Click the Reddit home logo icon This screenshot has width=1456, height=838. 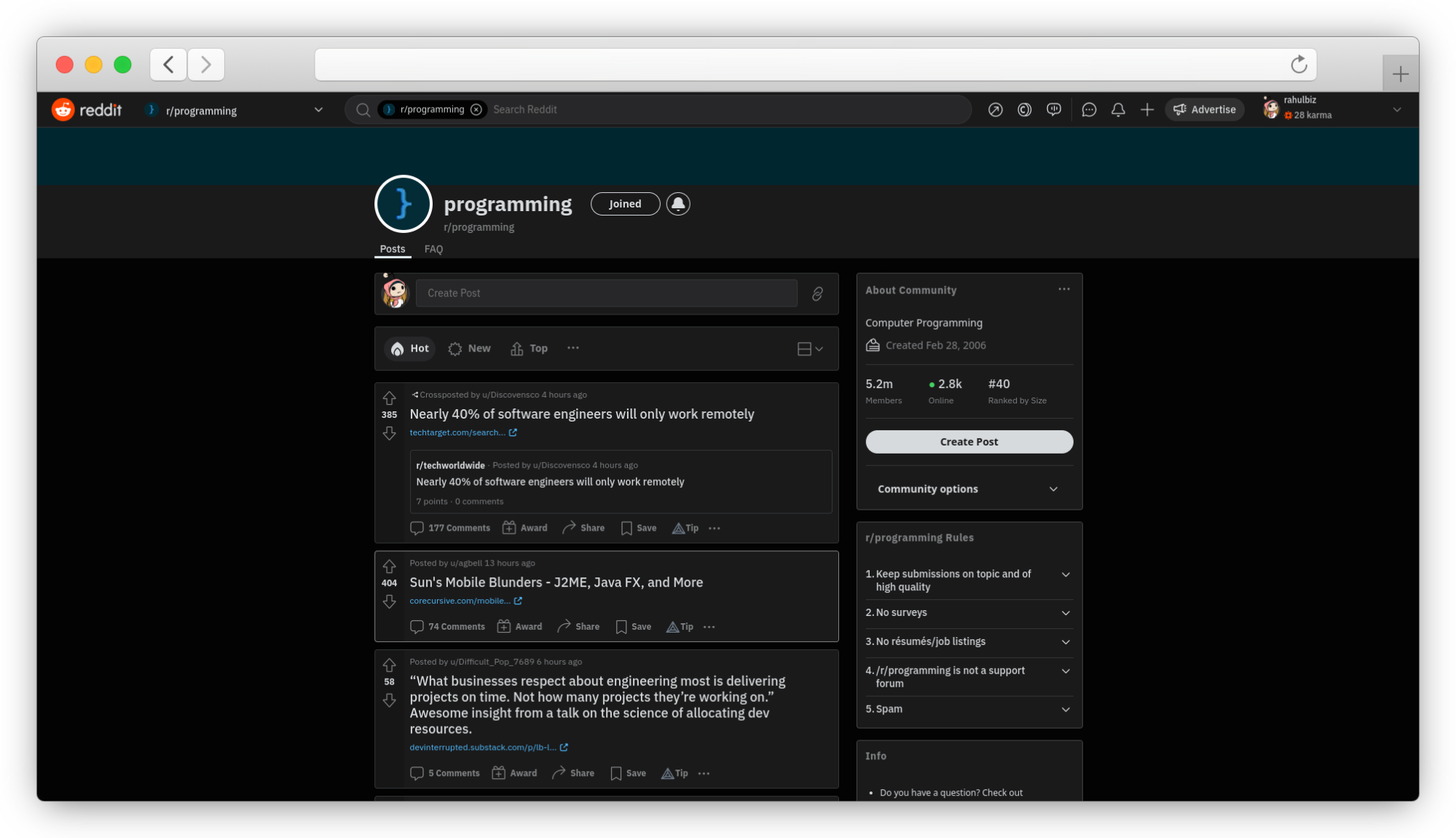point(62,109)
